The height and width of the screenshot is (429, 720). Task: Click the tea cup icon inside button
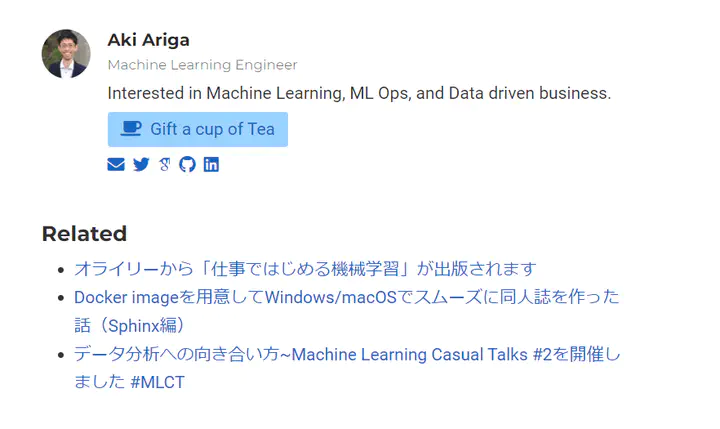131,129
